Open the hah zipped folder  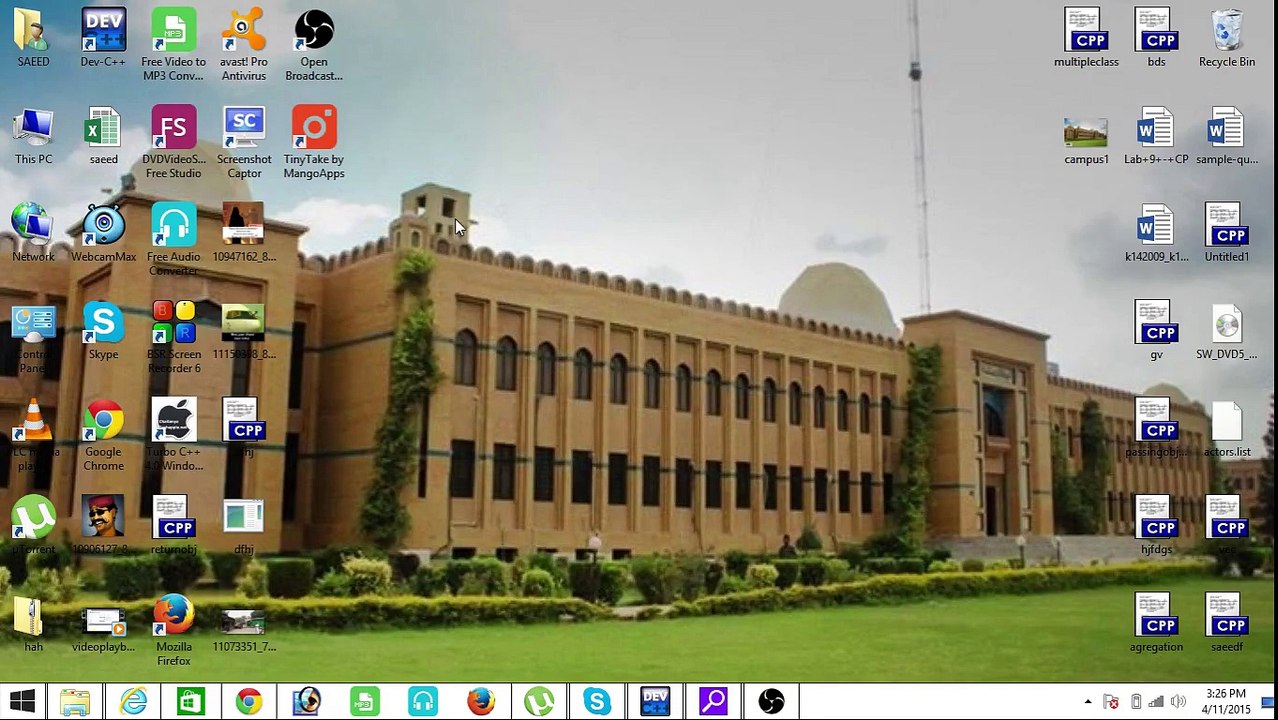click(33, 624)
